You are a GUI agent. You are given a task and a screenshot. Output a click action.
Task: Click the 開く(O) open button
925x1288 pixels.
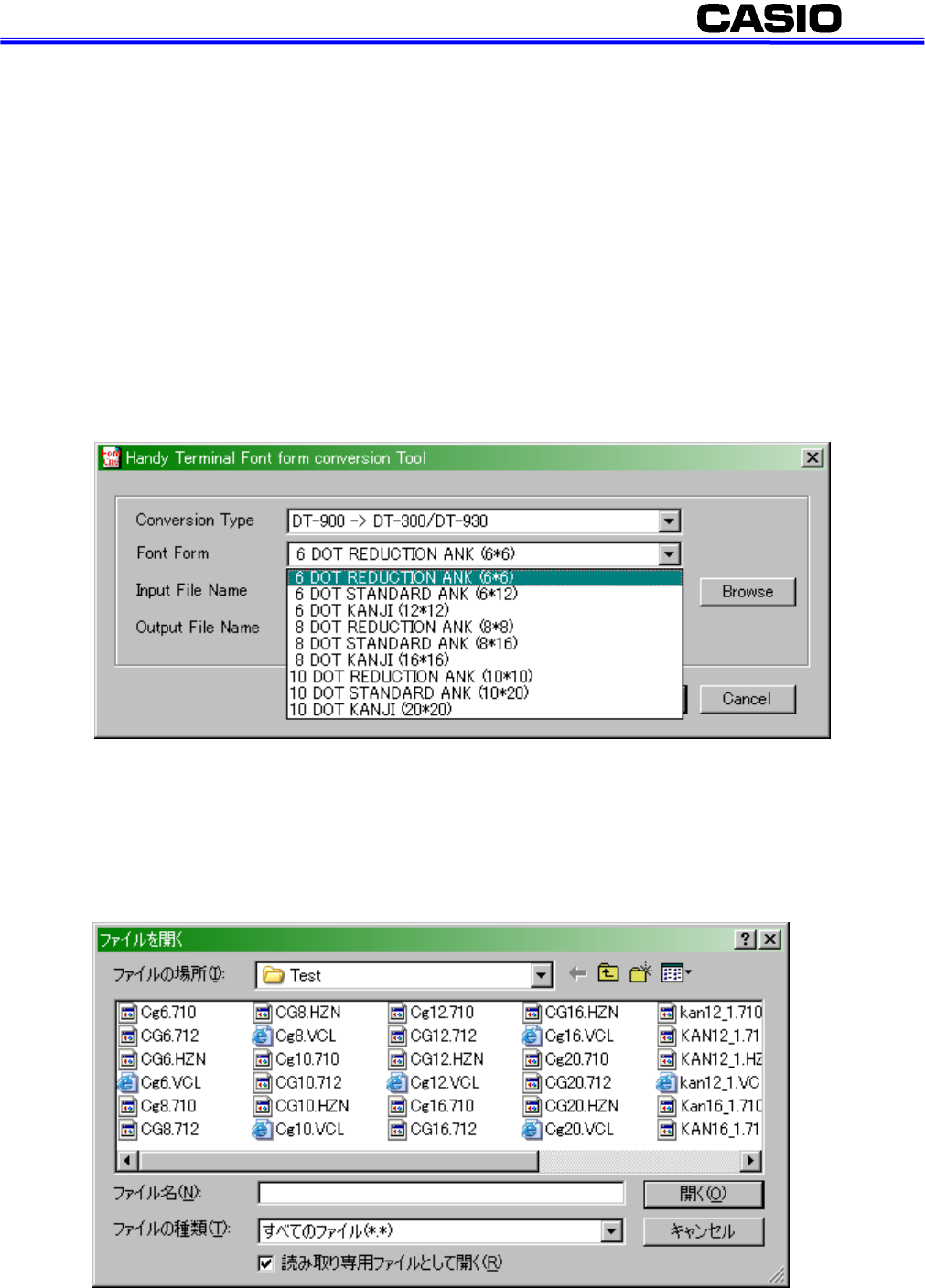[x=703, y=1194]
